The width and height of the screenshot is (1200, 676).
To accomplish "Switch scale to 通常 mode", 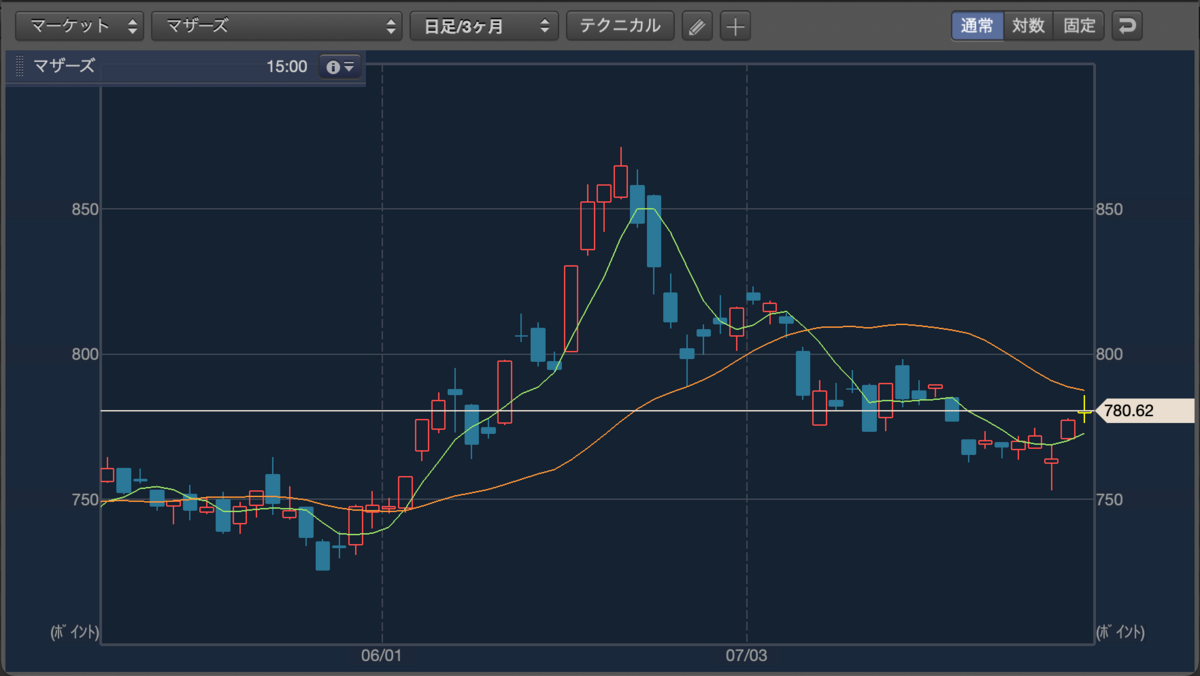I will coord(977,26).
